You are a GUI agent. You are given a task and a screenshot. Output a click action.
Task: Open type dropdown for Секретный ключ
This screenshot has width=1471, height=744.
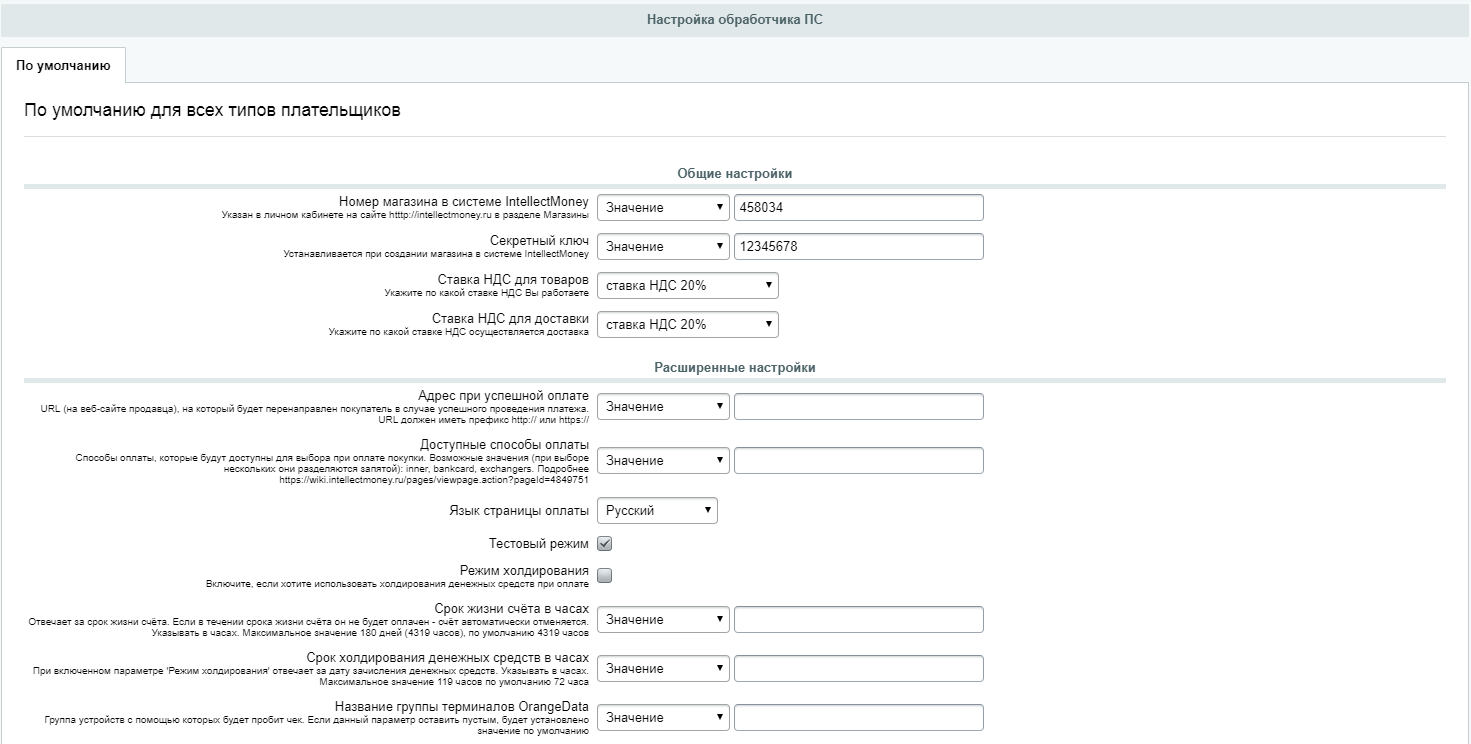pyautogui.click(x=663, y=246)
